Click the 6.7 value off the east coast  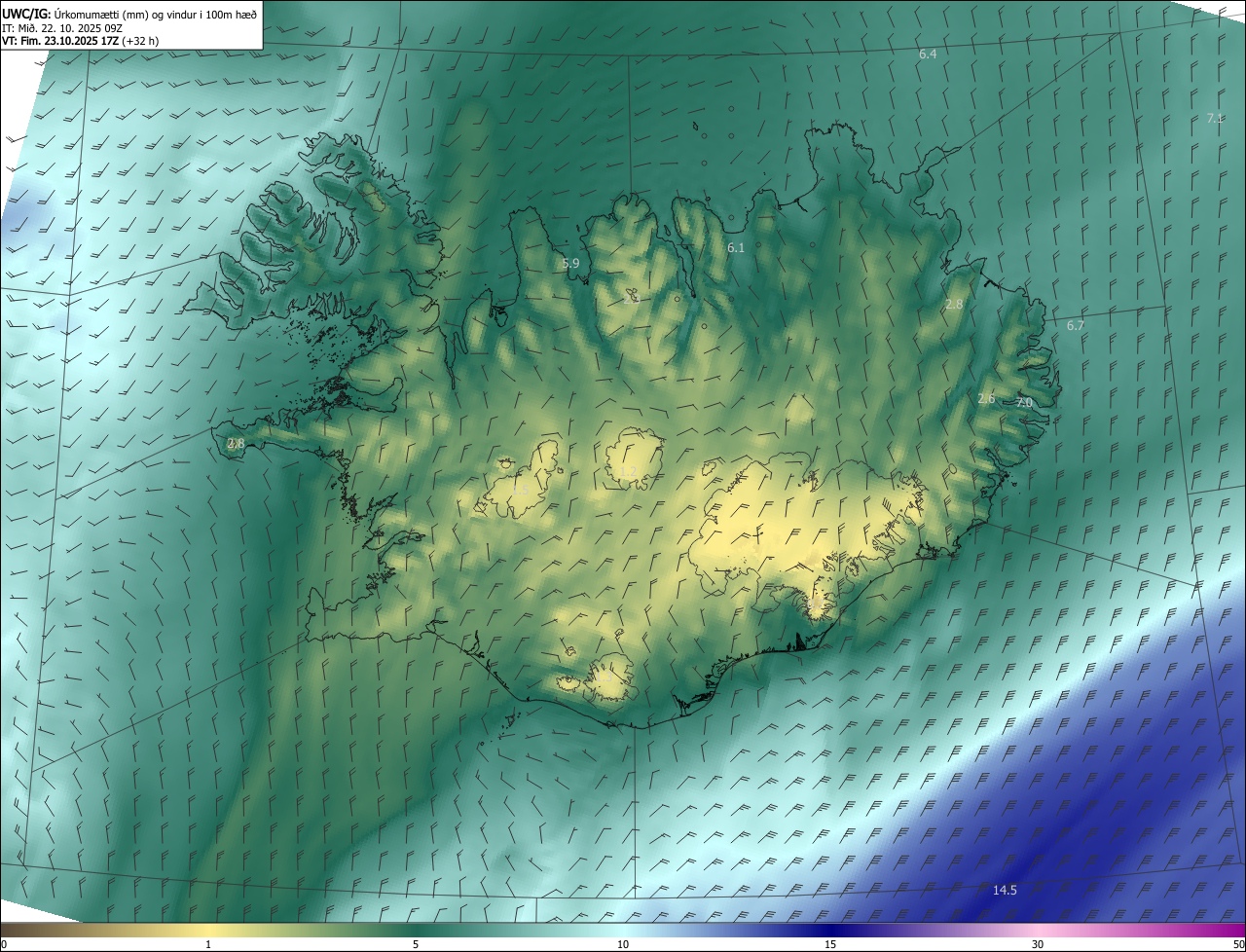point(1075,325)
